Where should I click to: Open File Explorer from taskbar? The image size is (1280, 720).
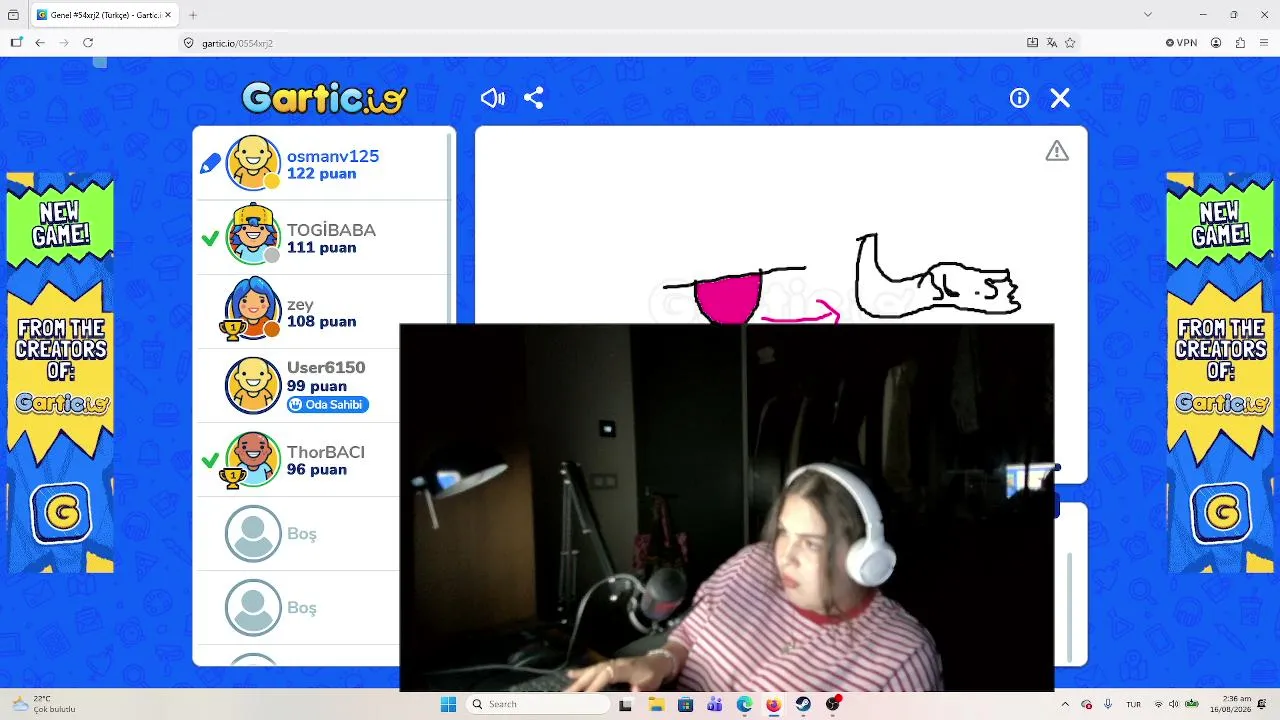[655, 704]
